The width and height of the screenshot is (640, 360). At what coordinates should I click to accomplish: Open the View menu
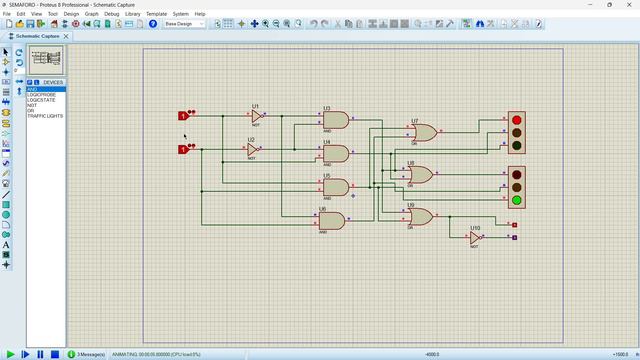36,14
